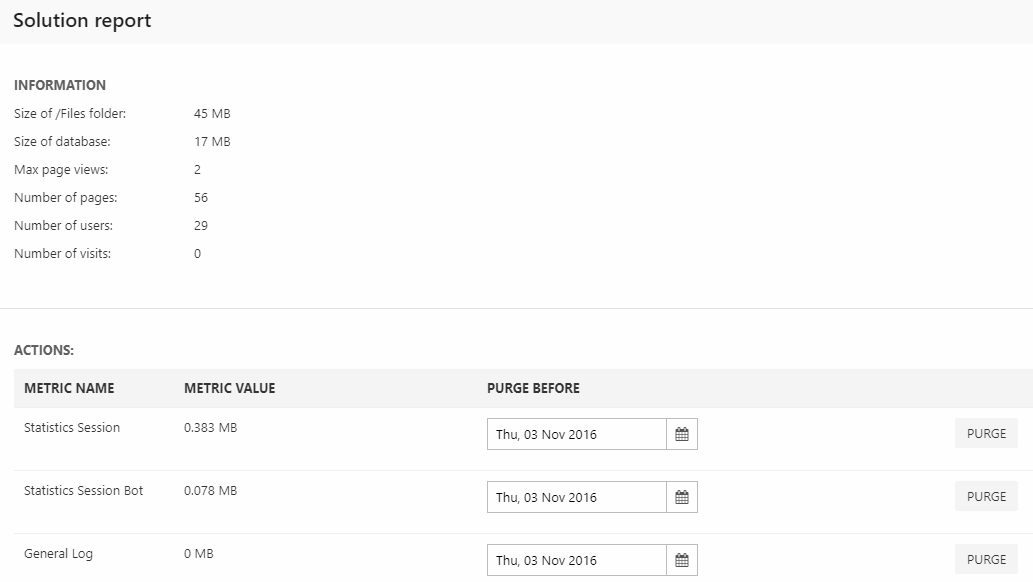Purge the Statistics Session data
Screen dimensions: 1033x582
[x=986, y=434]
